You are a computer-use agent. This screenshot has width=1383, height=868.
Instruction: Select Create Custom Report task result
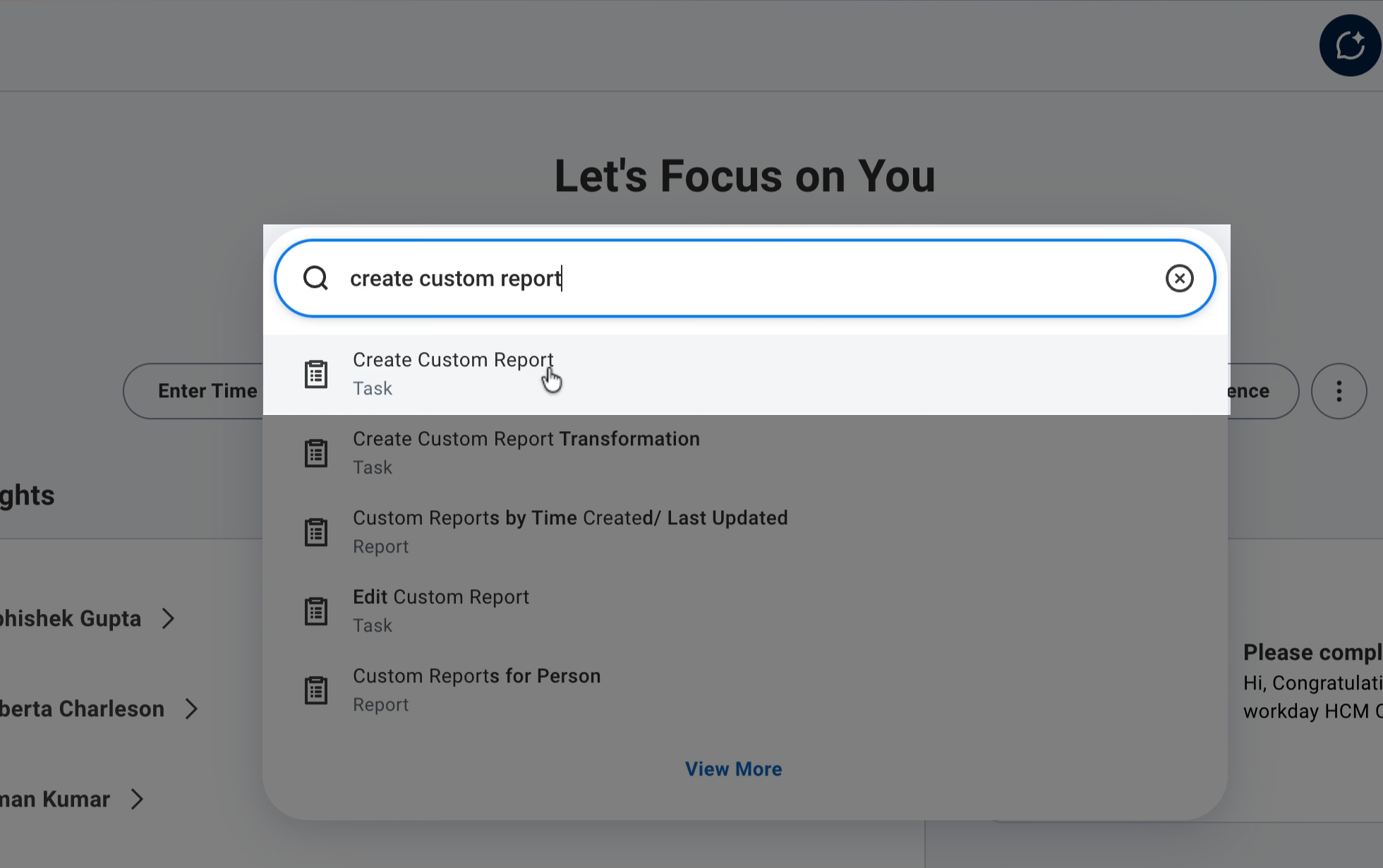(x=747, y=374)
